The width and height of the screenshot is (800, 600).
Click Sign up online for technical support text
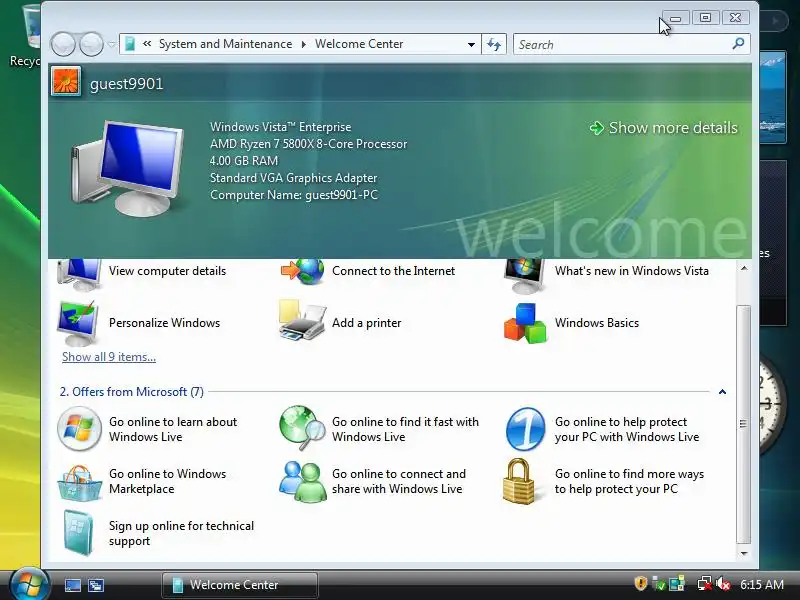[x=181, y=533]
